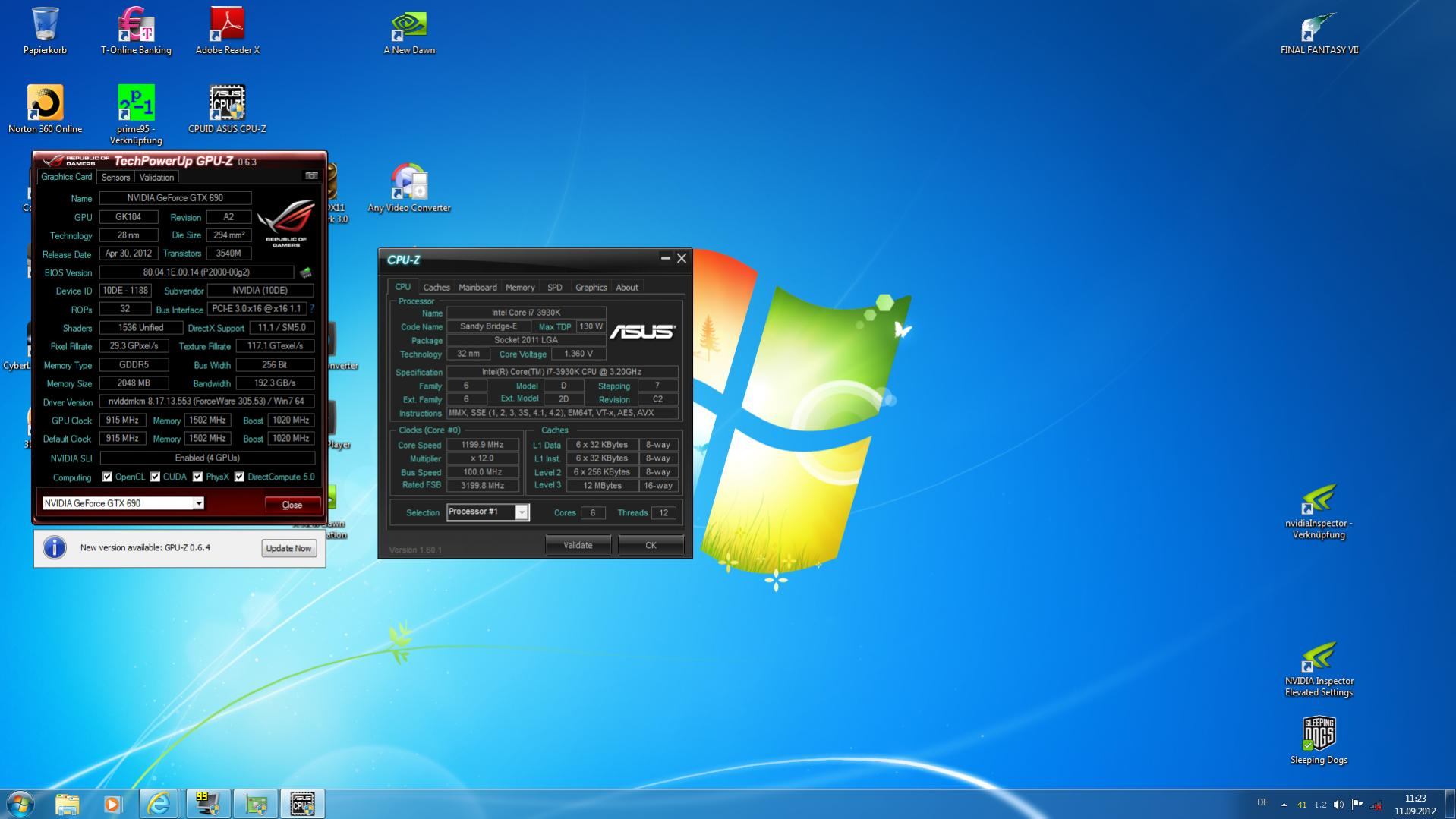Open the SPD tab in CPU-Z
1456x819 pixels.
[555, 288]
